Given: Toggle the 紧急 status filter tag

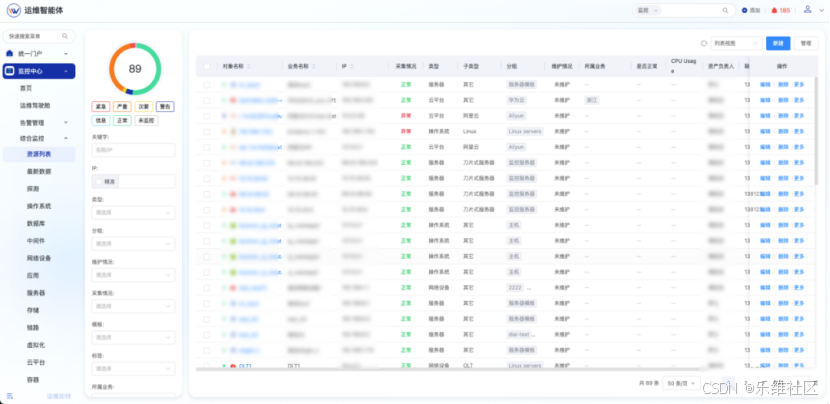Looking at the screenshot, I should pyautogui.click(x=101, y=106).
